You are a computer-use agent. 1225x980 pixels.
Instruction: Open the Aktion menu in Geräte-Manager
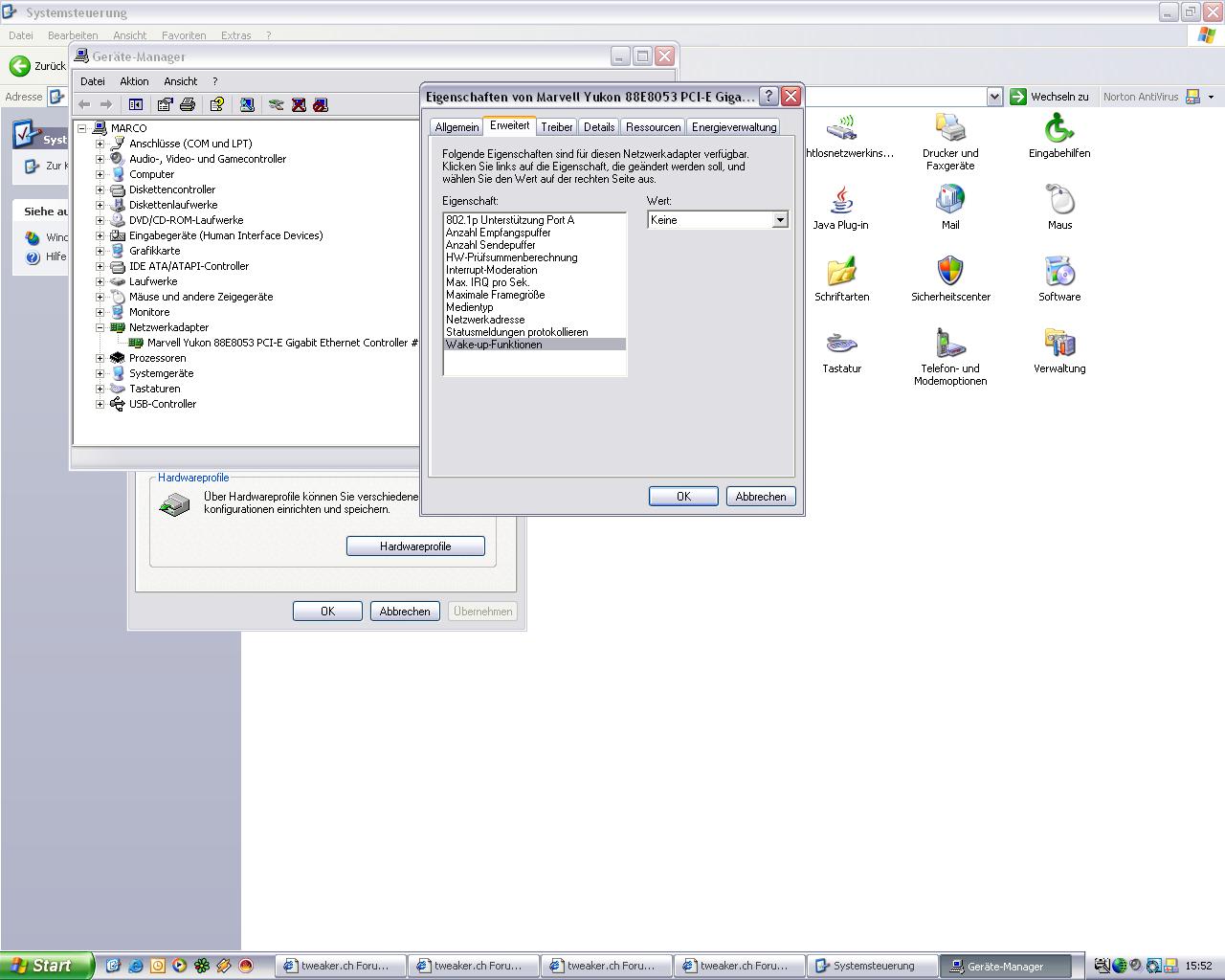point(134,81)
